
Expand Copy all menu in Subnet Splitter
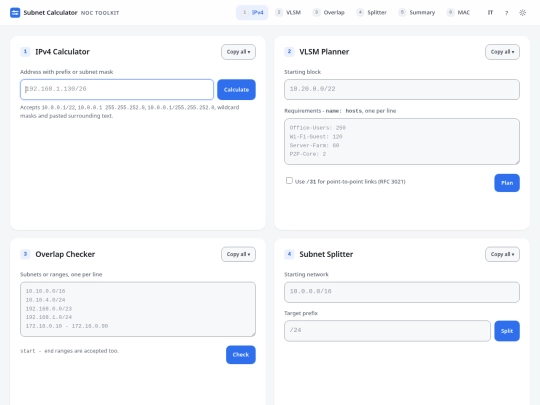click(502, 255)
